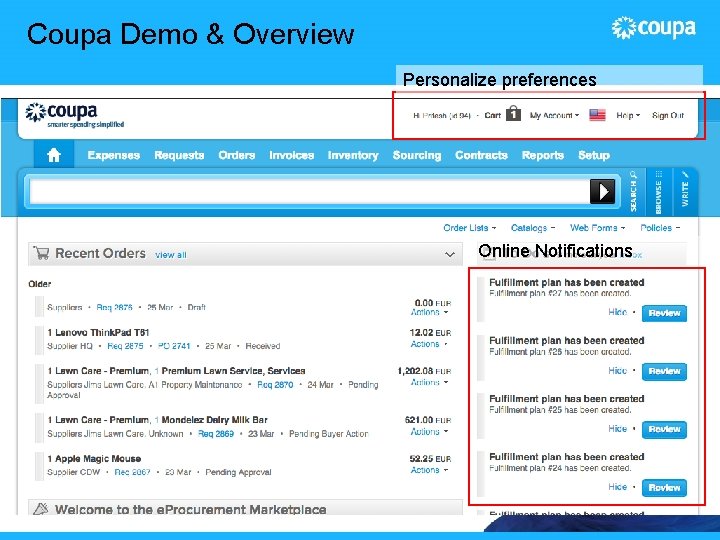Click the Sign Out link
This screenshot has width=720, height=540.
pyautogui.click(x=668, y=115)
